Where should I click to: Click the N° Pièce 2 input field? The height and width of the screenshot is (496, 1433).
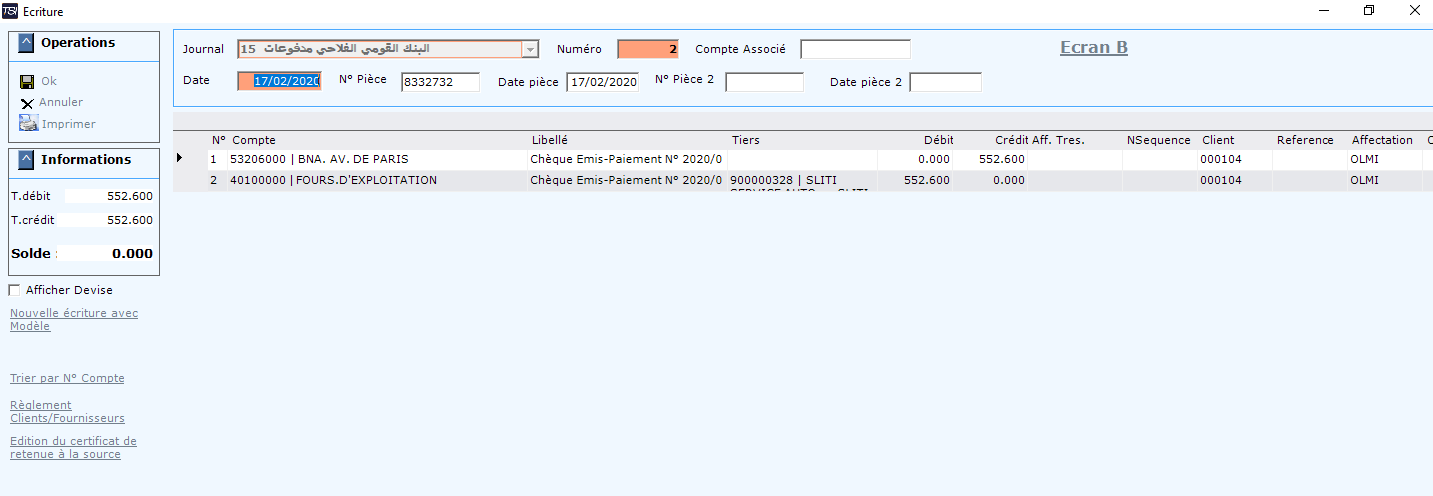pyautogui.click(x=764, y=82)
